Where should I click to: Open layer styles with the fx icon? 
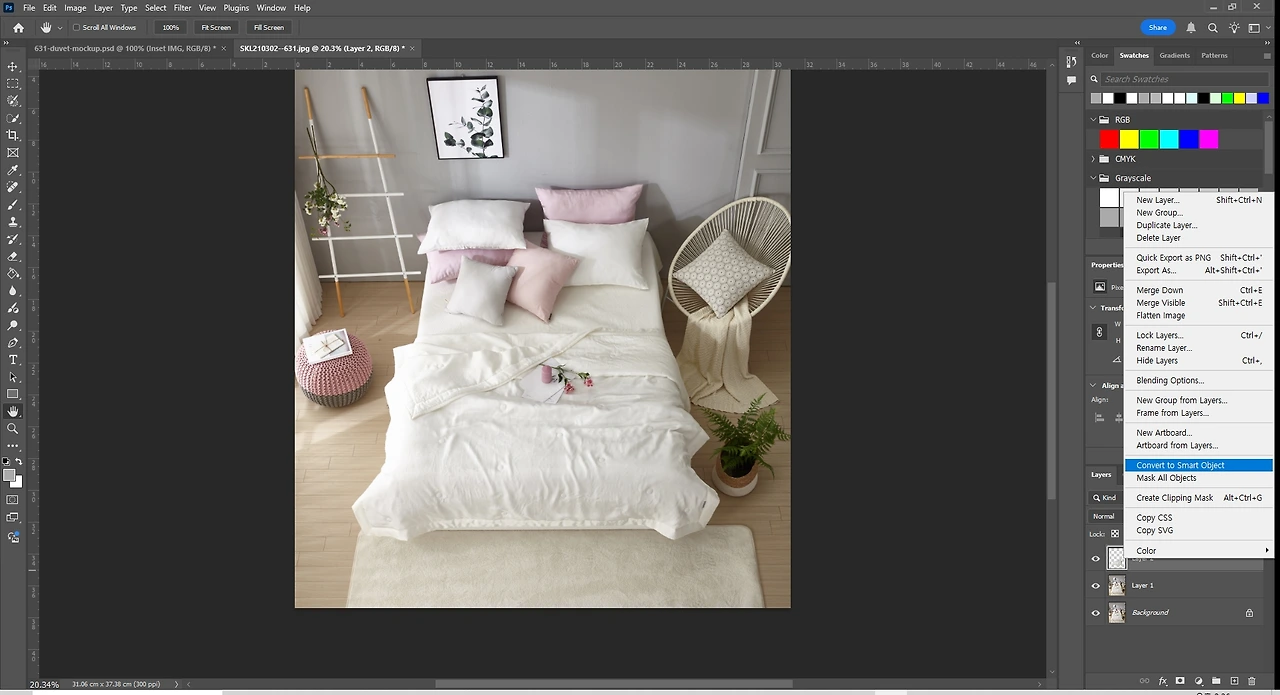pos(1162,681)
